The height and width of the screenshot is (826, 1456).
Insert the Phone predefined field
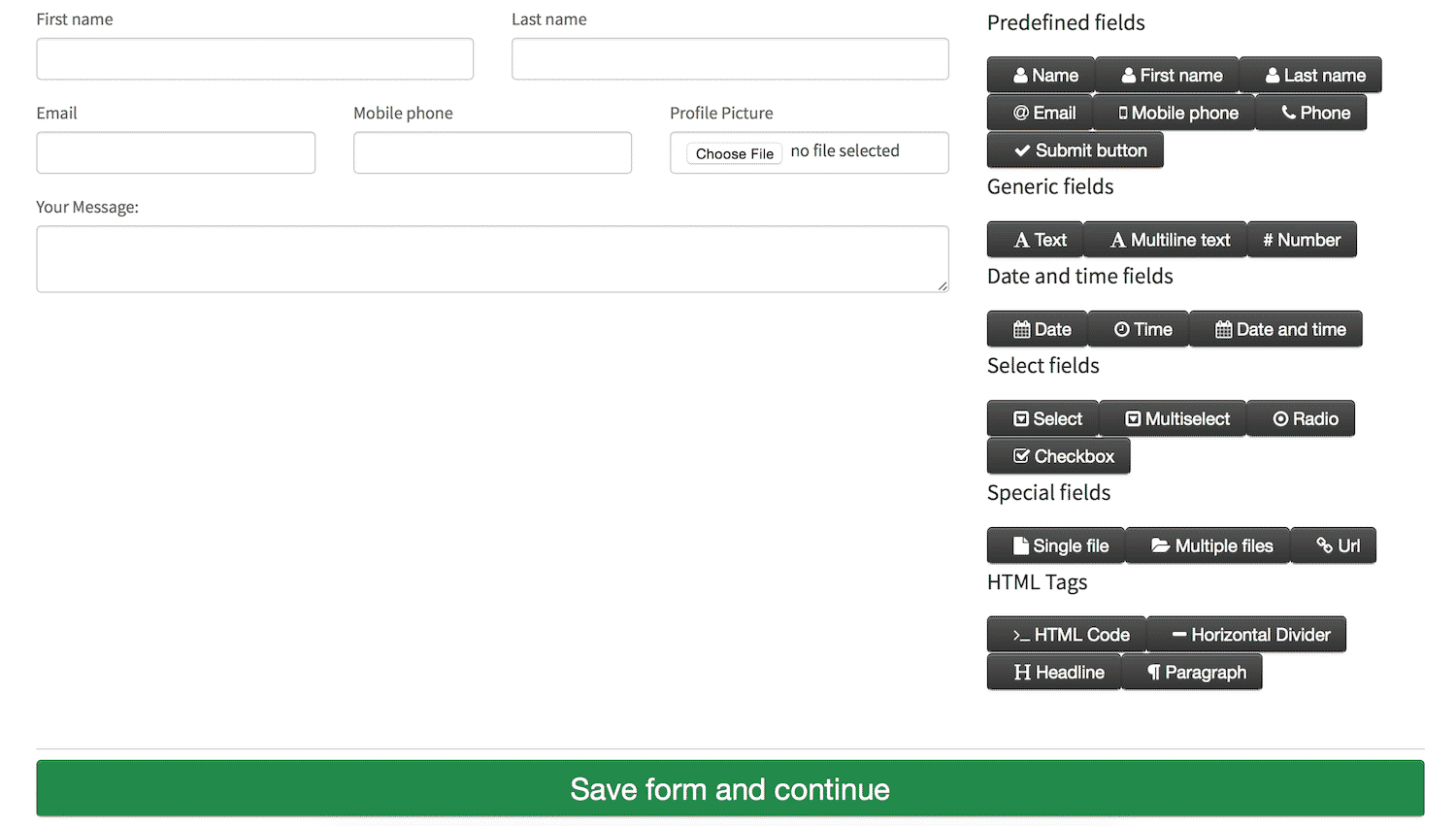click(x=1310, y=113)
